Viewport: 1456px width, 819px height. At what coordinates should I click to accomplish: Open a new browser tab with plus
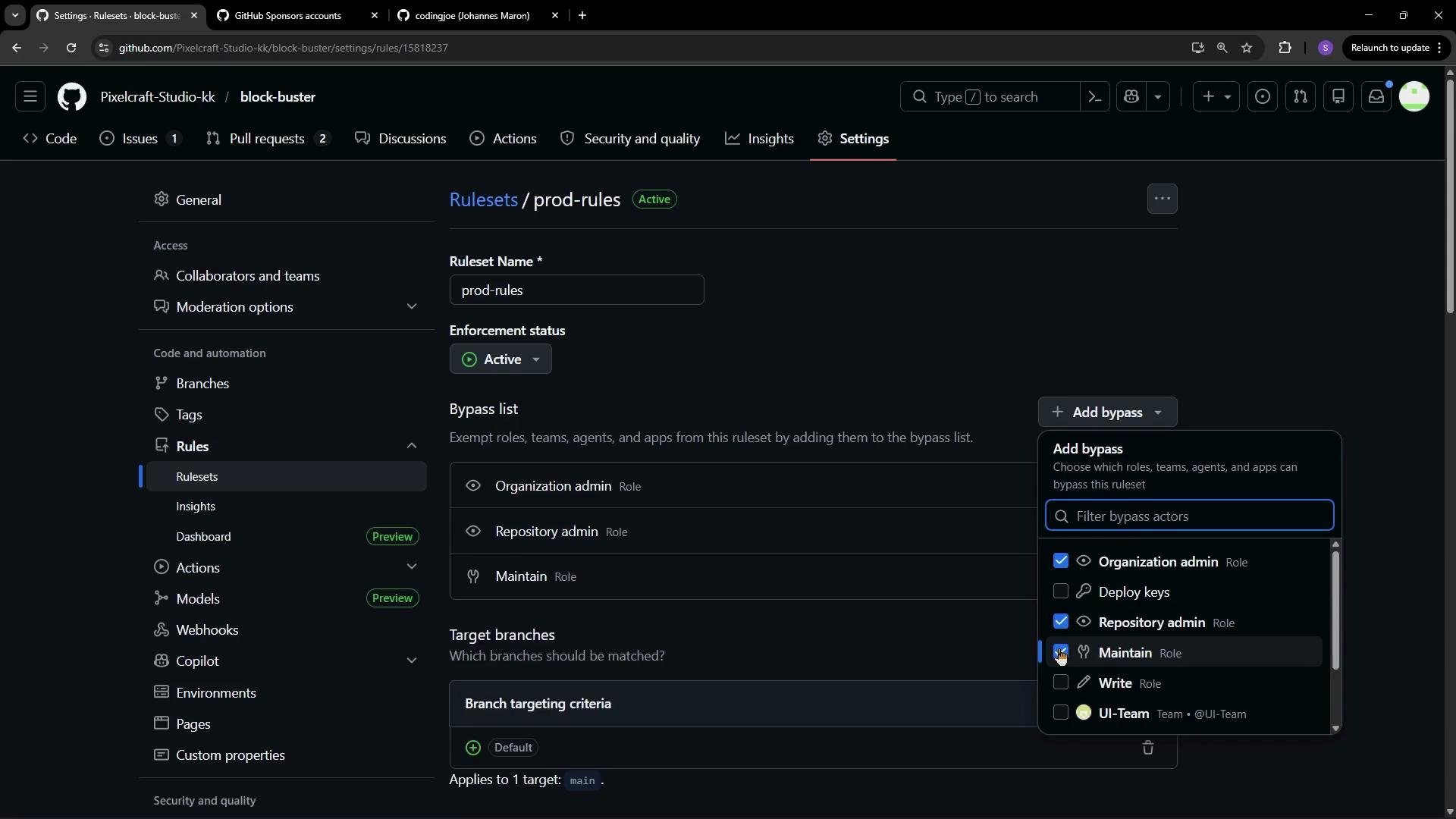click(582, 15)
